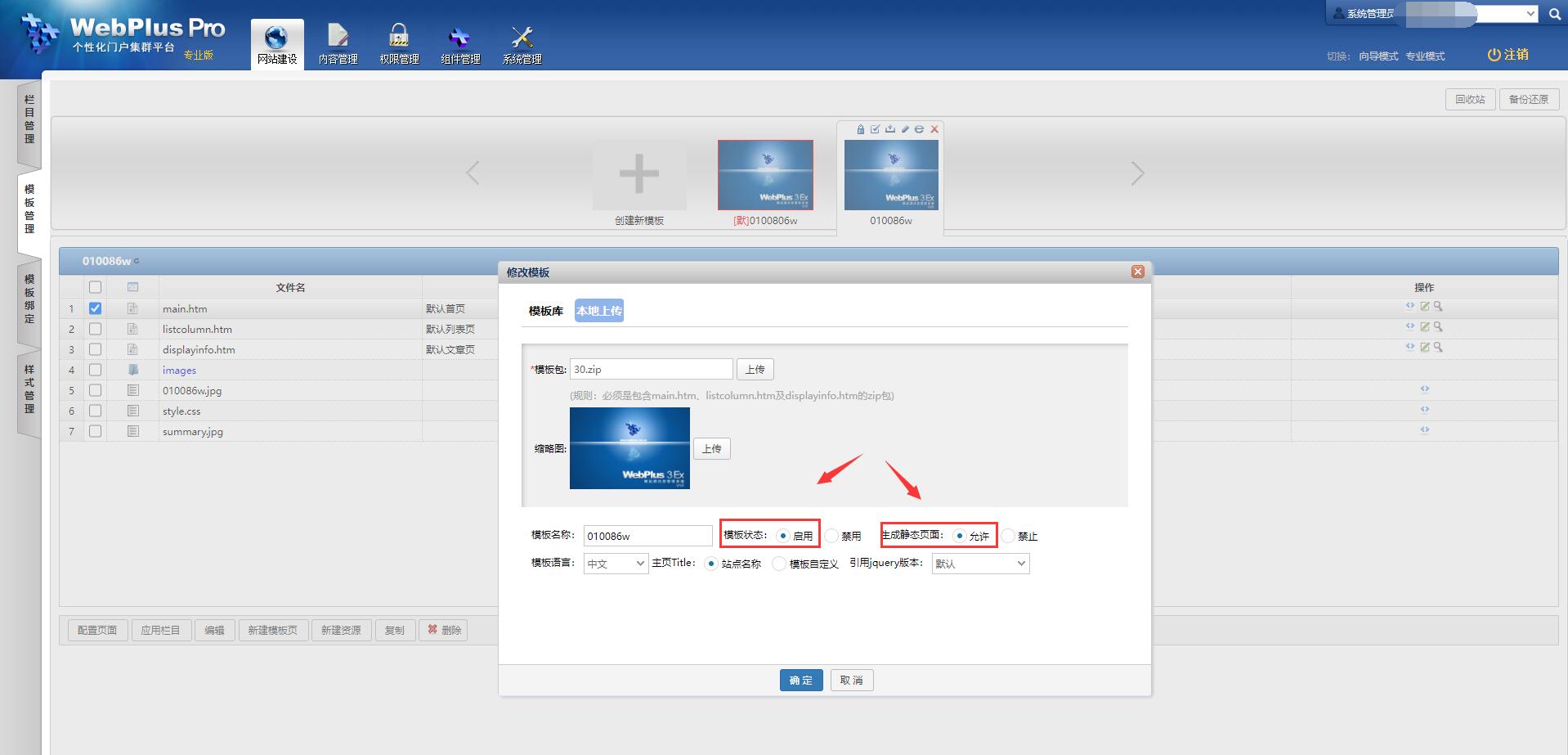
Task: Select the 禁用 template status radio button
Action: click(x=832, y=536)
